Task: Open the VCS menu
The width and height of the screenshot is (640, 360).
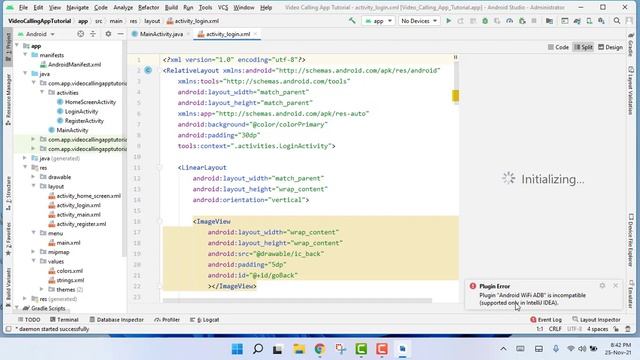Action: coord(223,7)
